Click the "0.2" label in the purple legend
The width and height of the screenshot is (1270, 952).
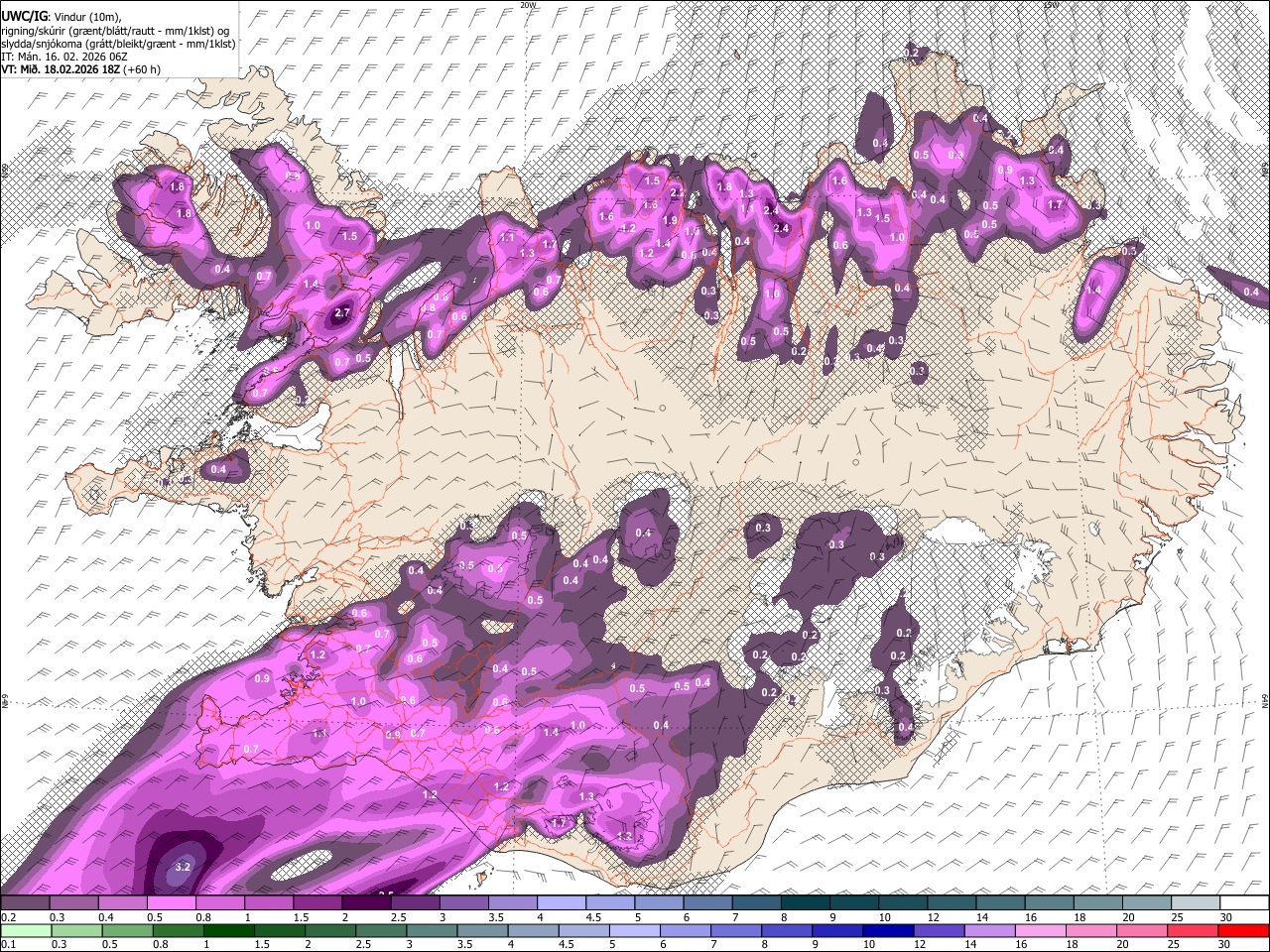pos(9,916)
